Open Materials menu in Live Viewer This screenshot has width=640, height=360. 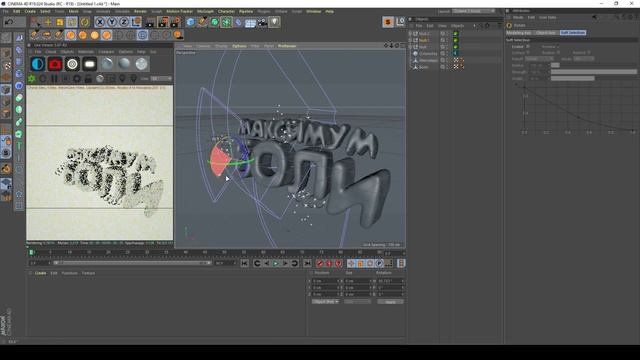(x=86, y=52)
